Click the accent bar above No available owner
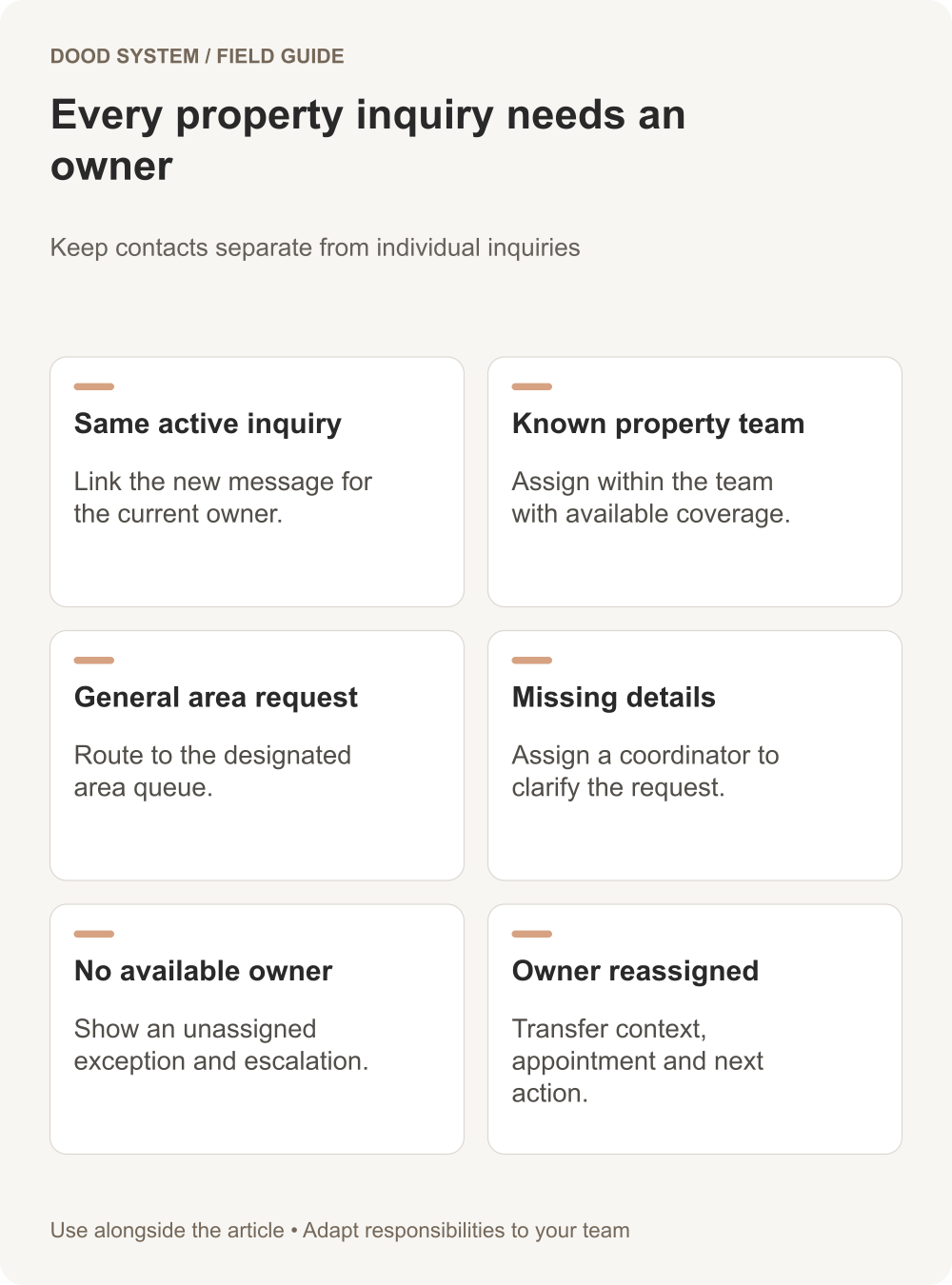The image size is (952, 1285). [94, 934]
